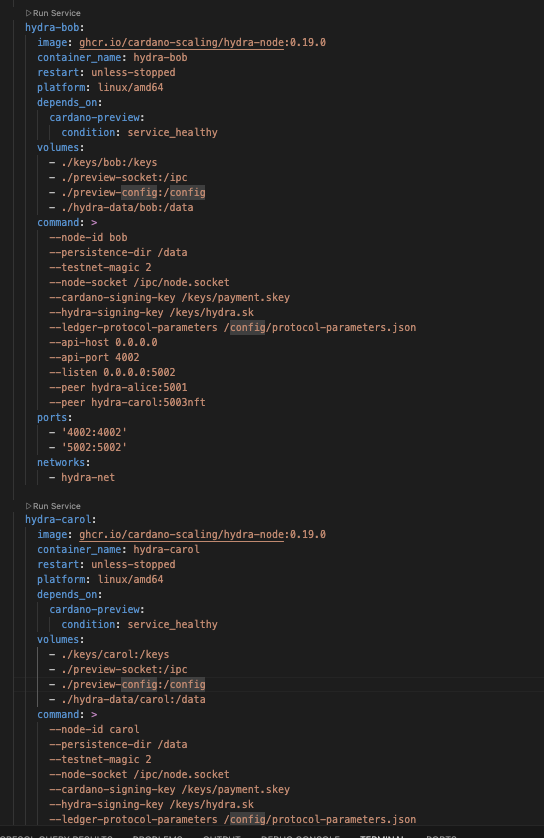
Task: Click the --node-id carol argument
Action: tap(95, 730)
